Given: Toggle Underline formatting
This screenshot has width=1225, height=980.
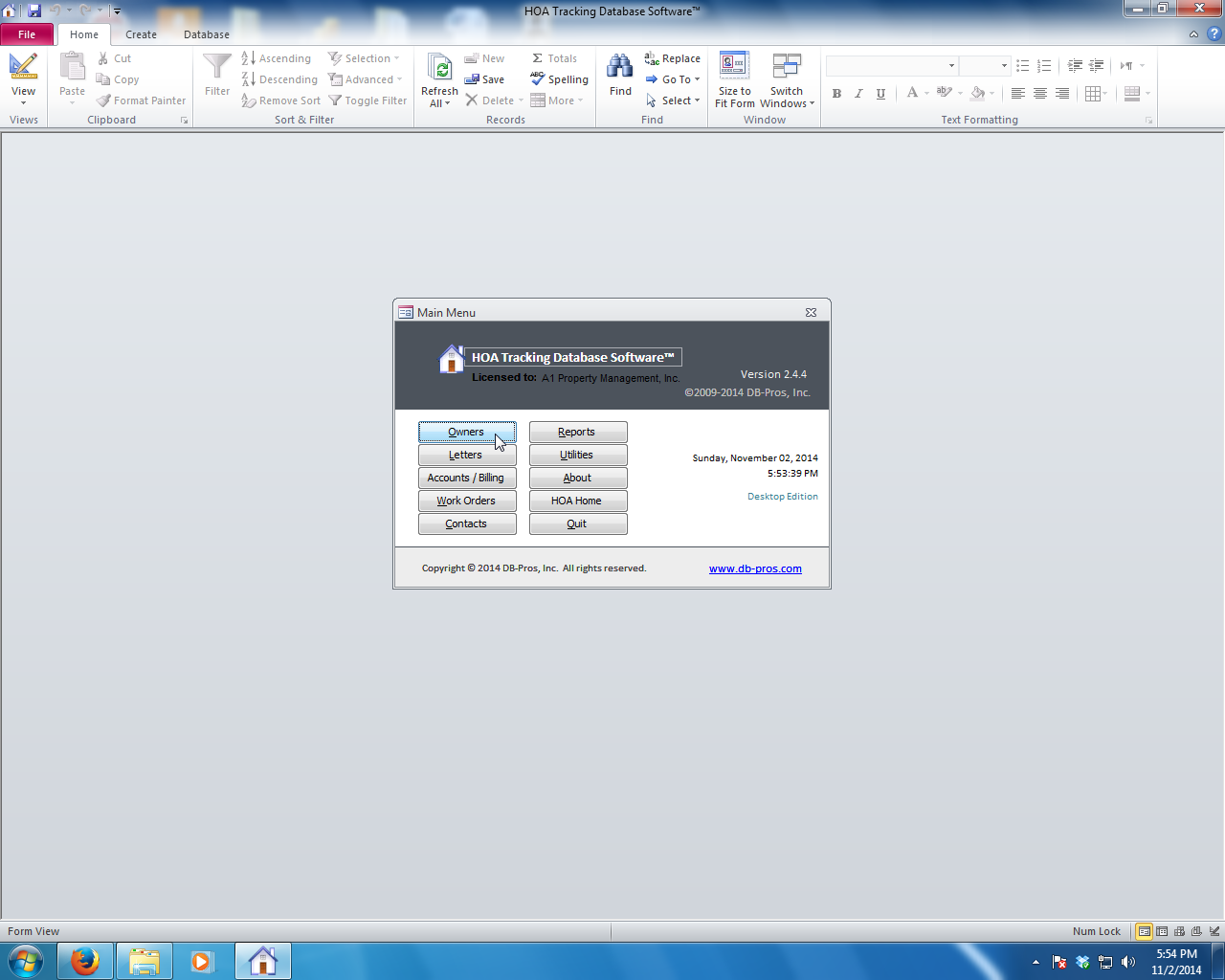Looking at the screenshot, I should [880, 93].
